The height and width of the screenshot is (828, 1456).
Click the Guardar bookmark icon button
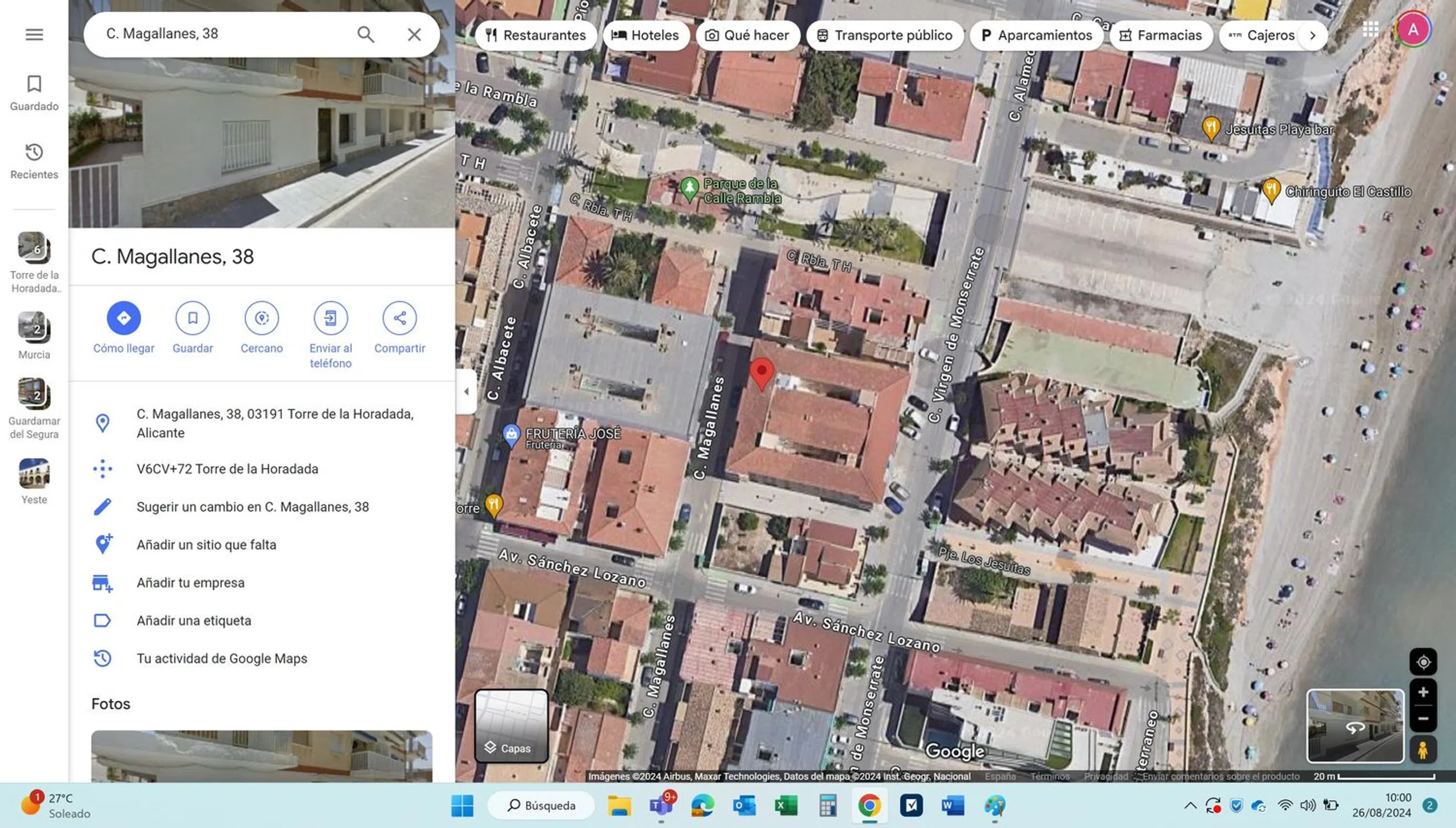coord(192,318)
